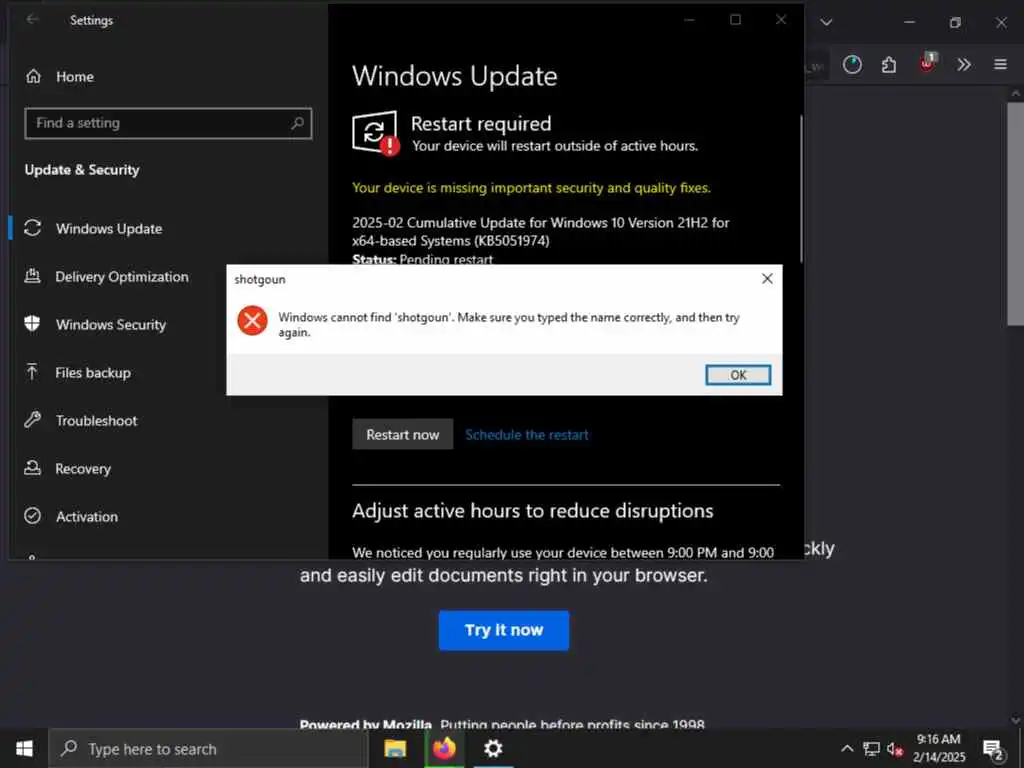Open the notification center icon
The height and width of the screenshot is (768, 1024).
[993, 749]
